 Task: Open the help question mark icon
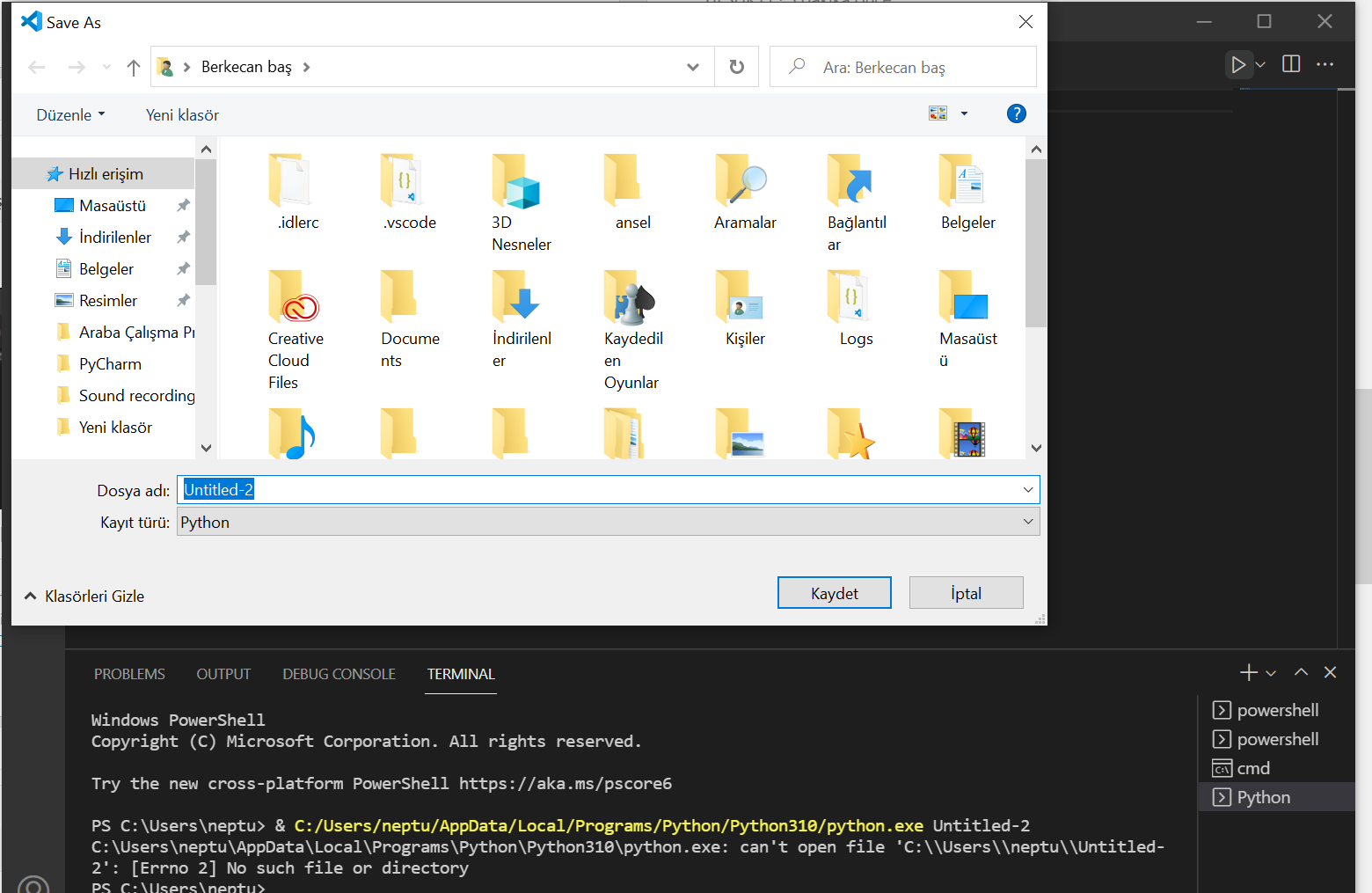pyautogui.click(x=1016, y=113)
